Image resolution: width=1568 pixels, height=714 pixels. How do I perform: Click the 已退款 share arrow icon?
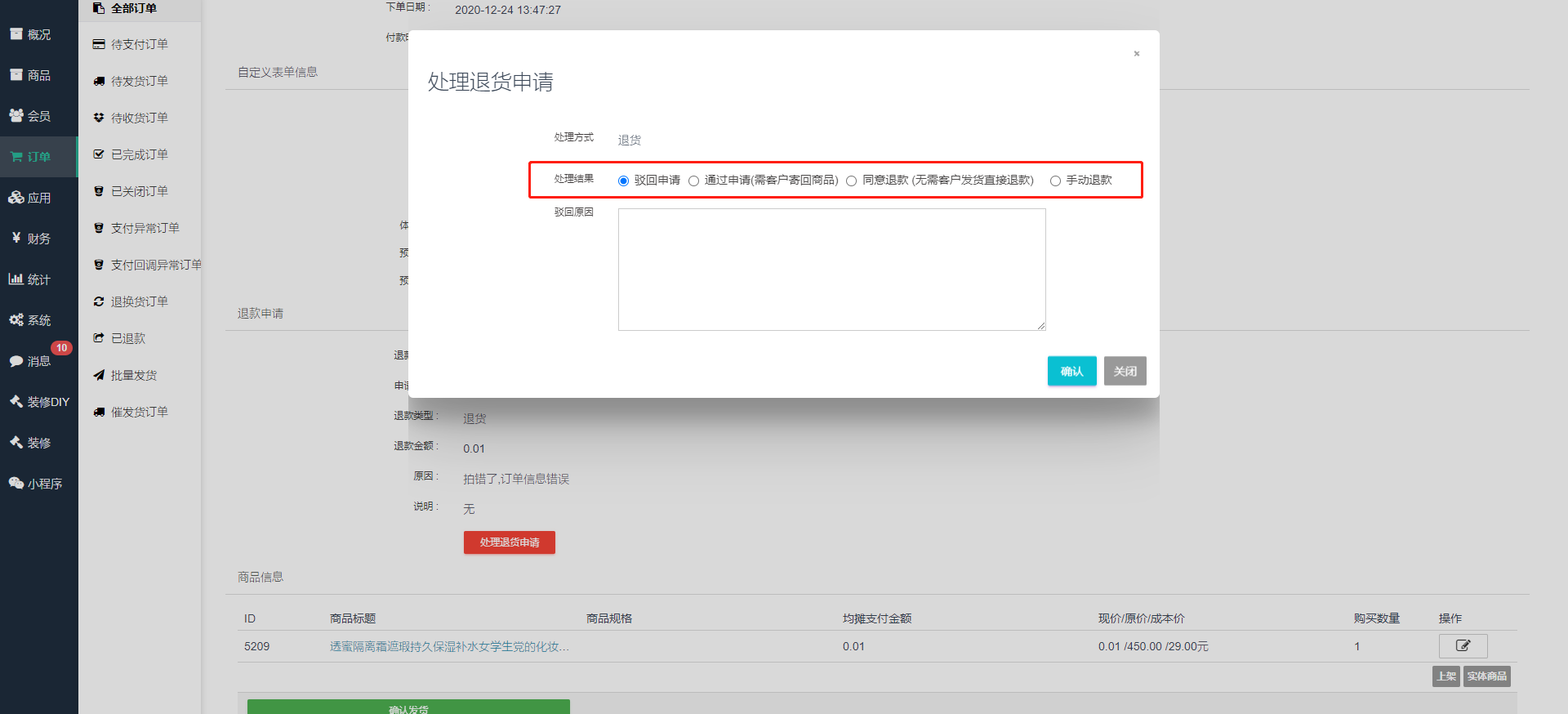[99, 338]
